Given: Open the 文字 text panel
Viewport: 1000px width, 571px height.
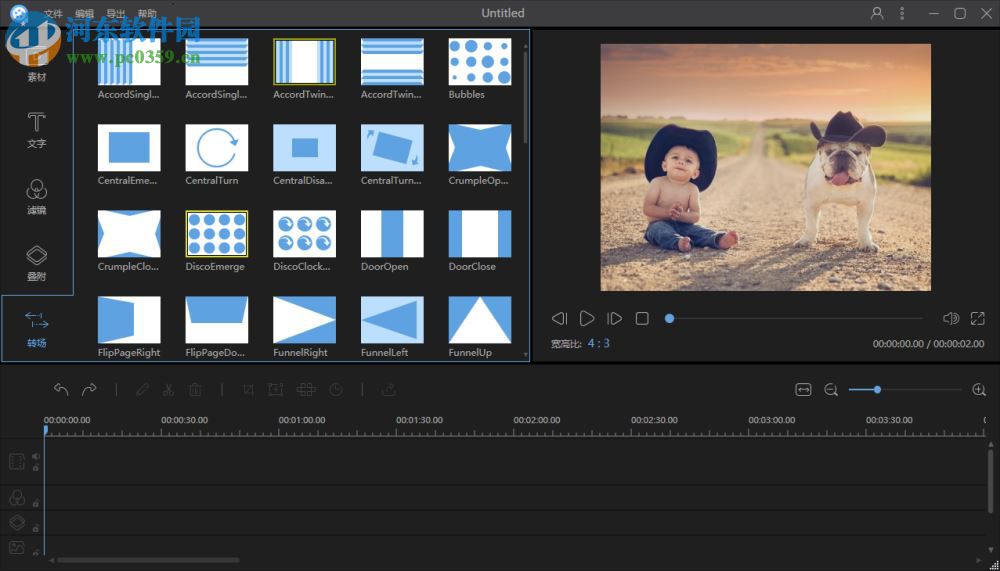Looking at the screenshot, I should click(x=36, y=130).
